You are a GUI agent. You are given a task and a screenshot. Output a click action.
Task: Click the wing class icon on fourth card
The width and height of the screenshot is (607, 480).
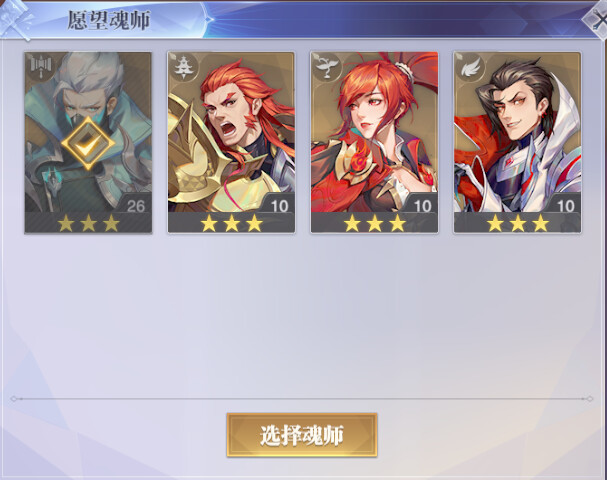click(470, 67)
